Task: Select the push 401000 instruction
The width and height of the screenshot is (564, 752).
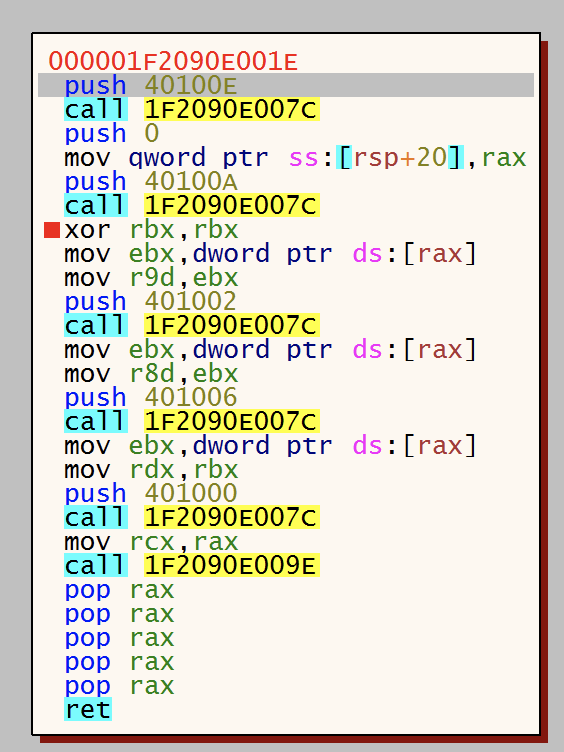Action: pos(151,493)
